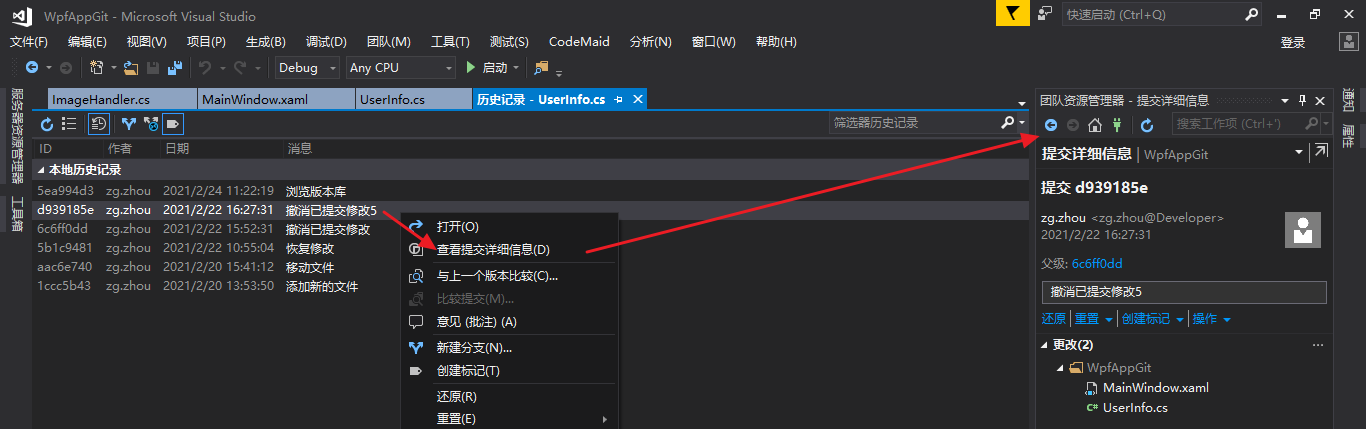Image resolution: width=1366 pixels, height=429 pixels.
Task: Close the Team Explorer panel
Action: pyautogui.click(x=1320, y=100)
